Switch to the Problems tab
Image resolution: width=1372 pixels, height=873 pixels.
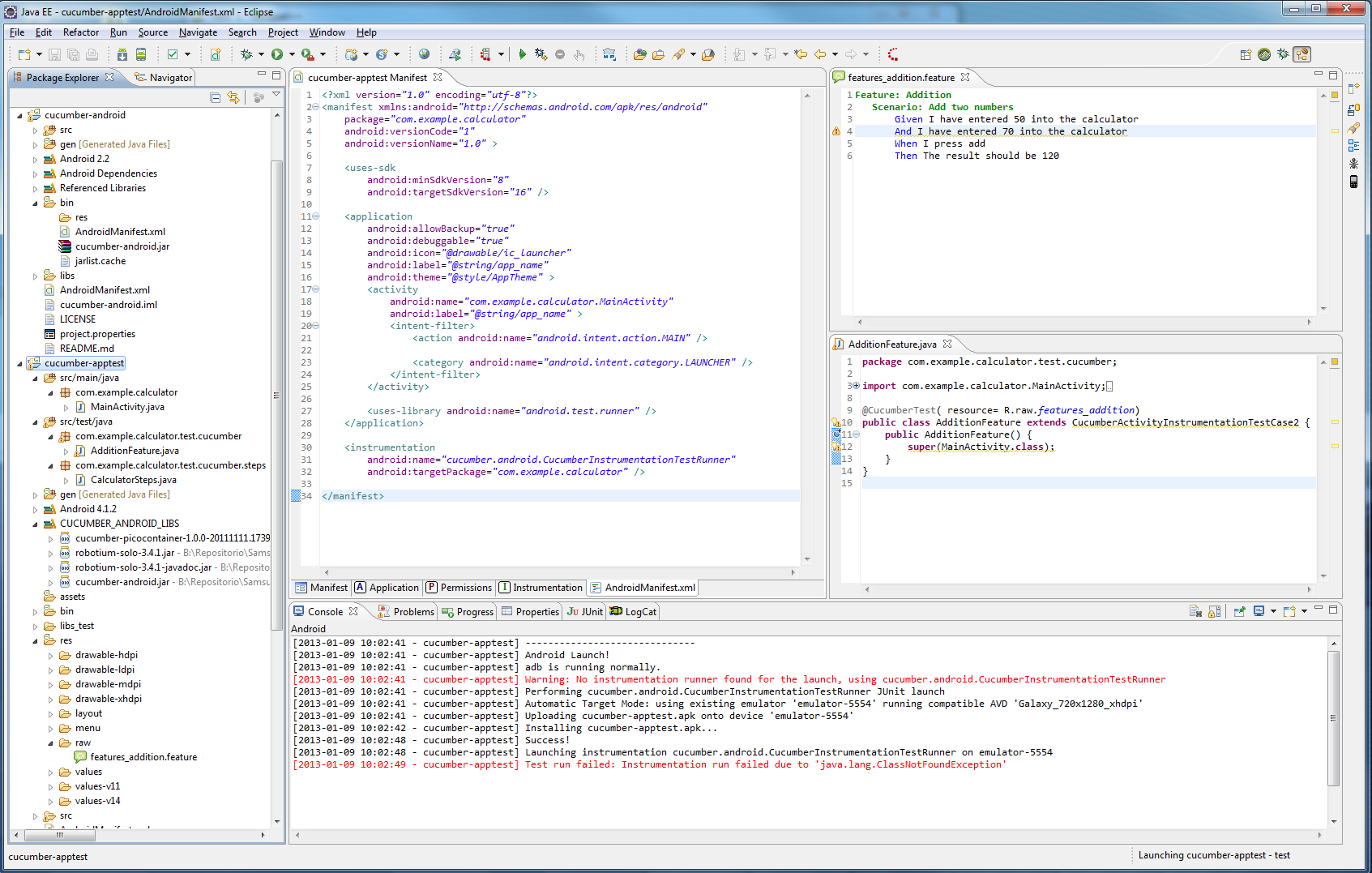[x=407, y=612]
